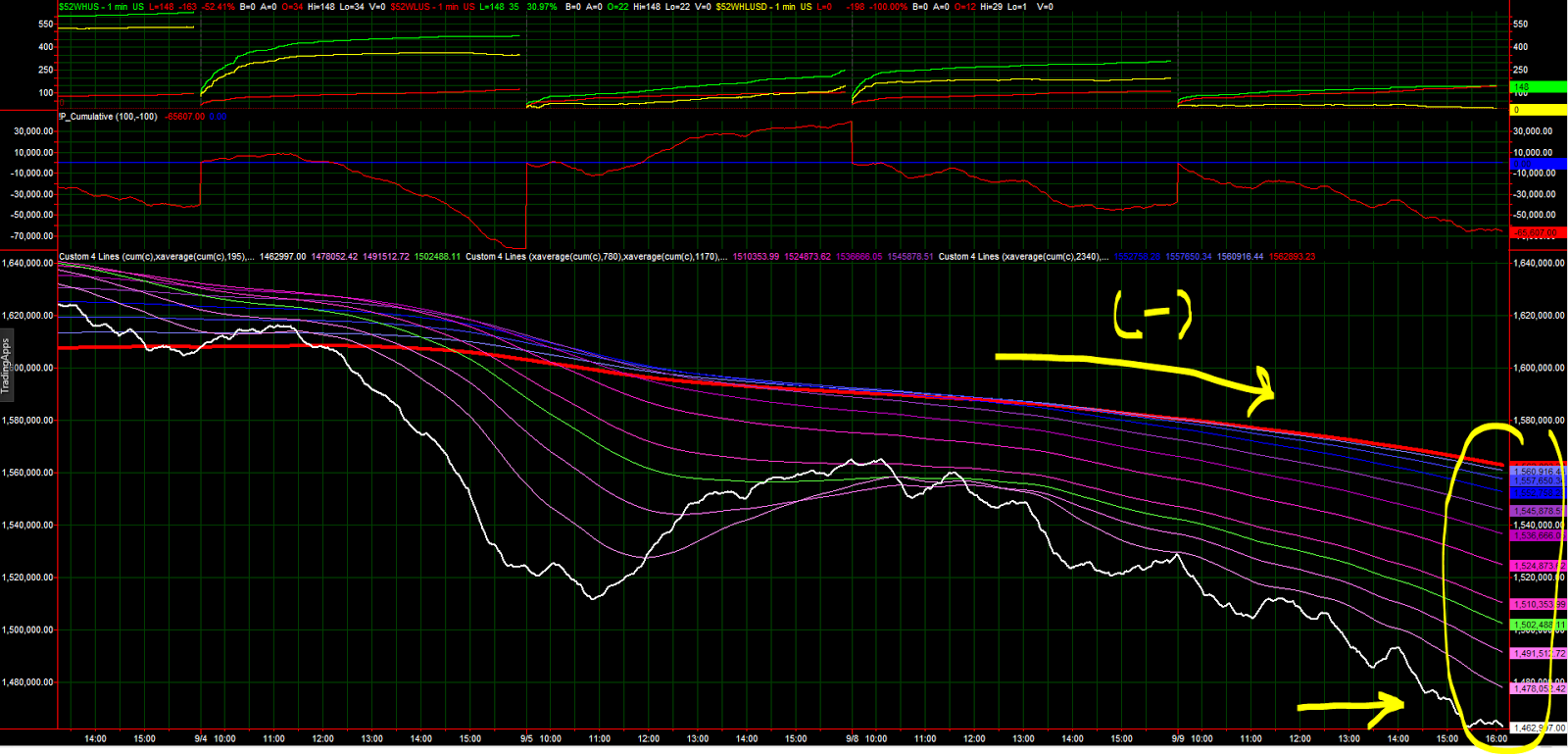Click the 9/4 10:00 date label on time axis
This screenshot has height=754, width=1568.
click(215, 739)
